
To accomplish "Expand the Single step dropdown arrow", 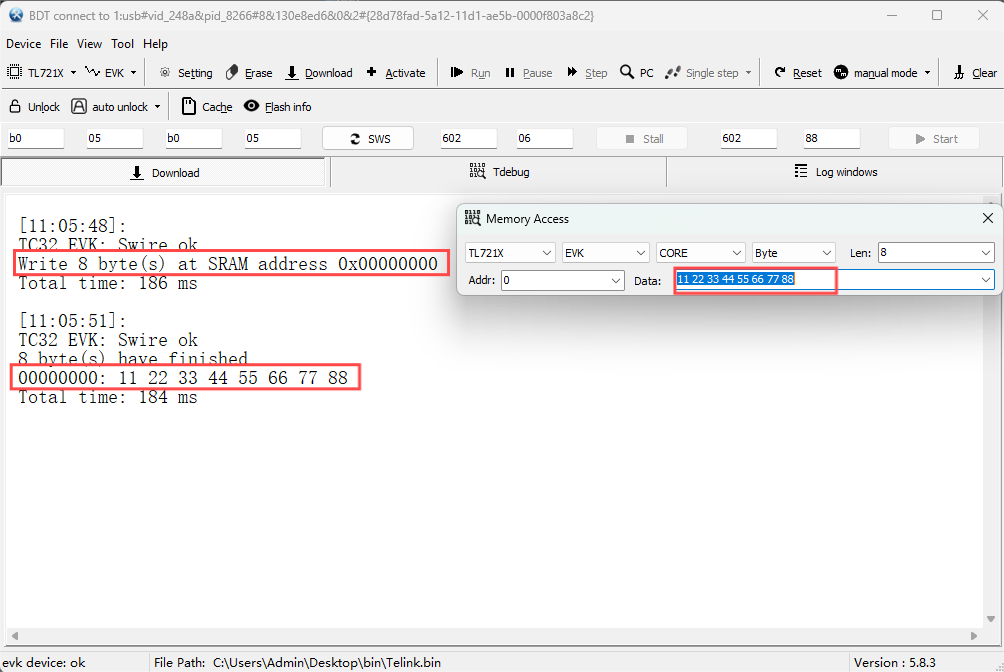I will click(x=748, y=72).
